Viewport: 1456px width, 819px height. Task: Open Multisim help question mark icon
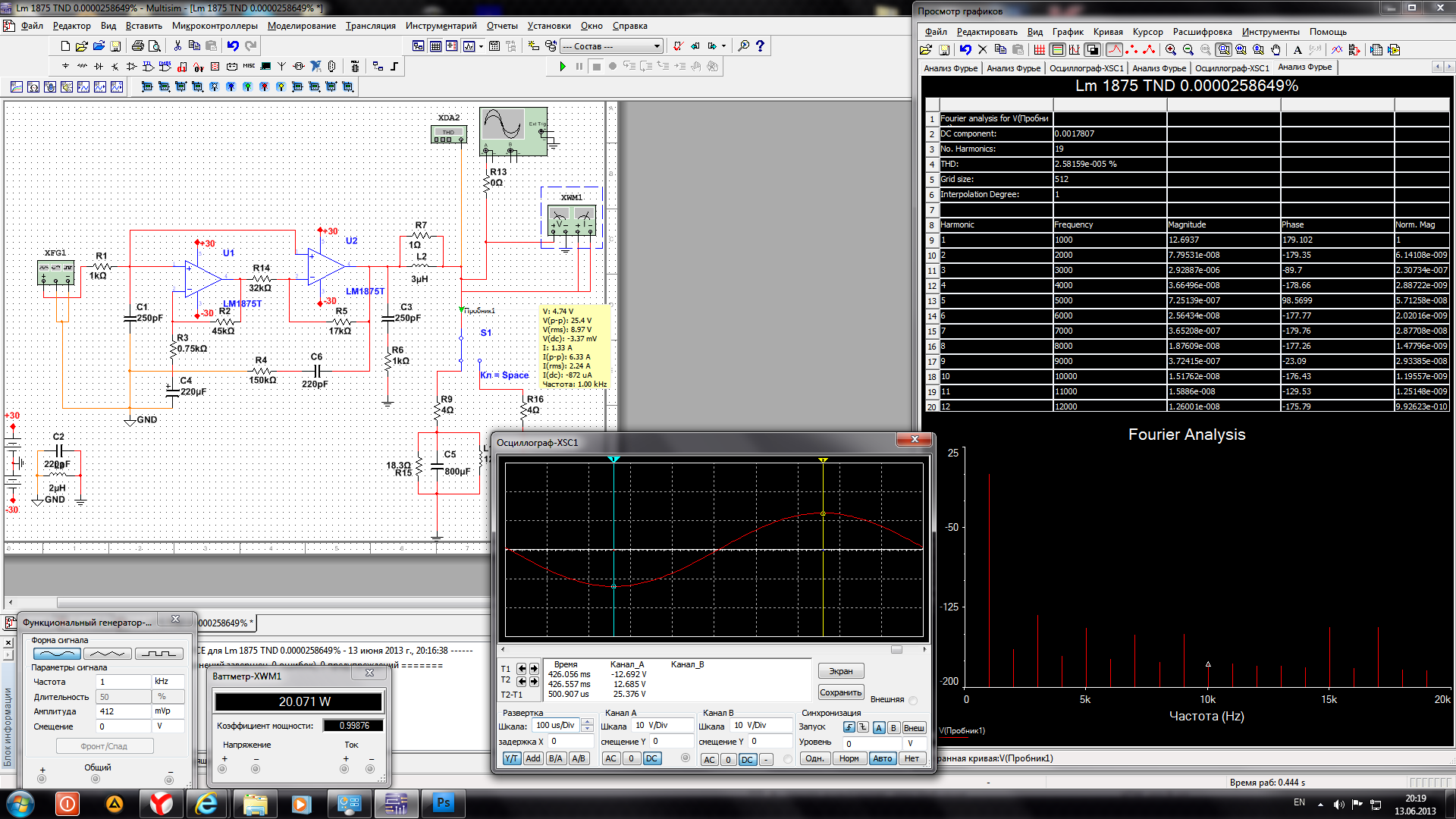click(760, 46)
